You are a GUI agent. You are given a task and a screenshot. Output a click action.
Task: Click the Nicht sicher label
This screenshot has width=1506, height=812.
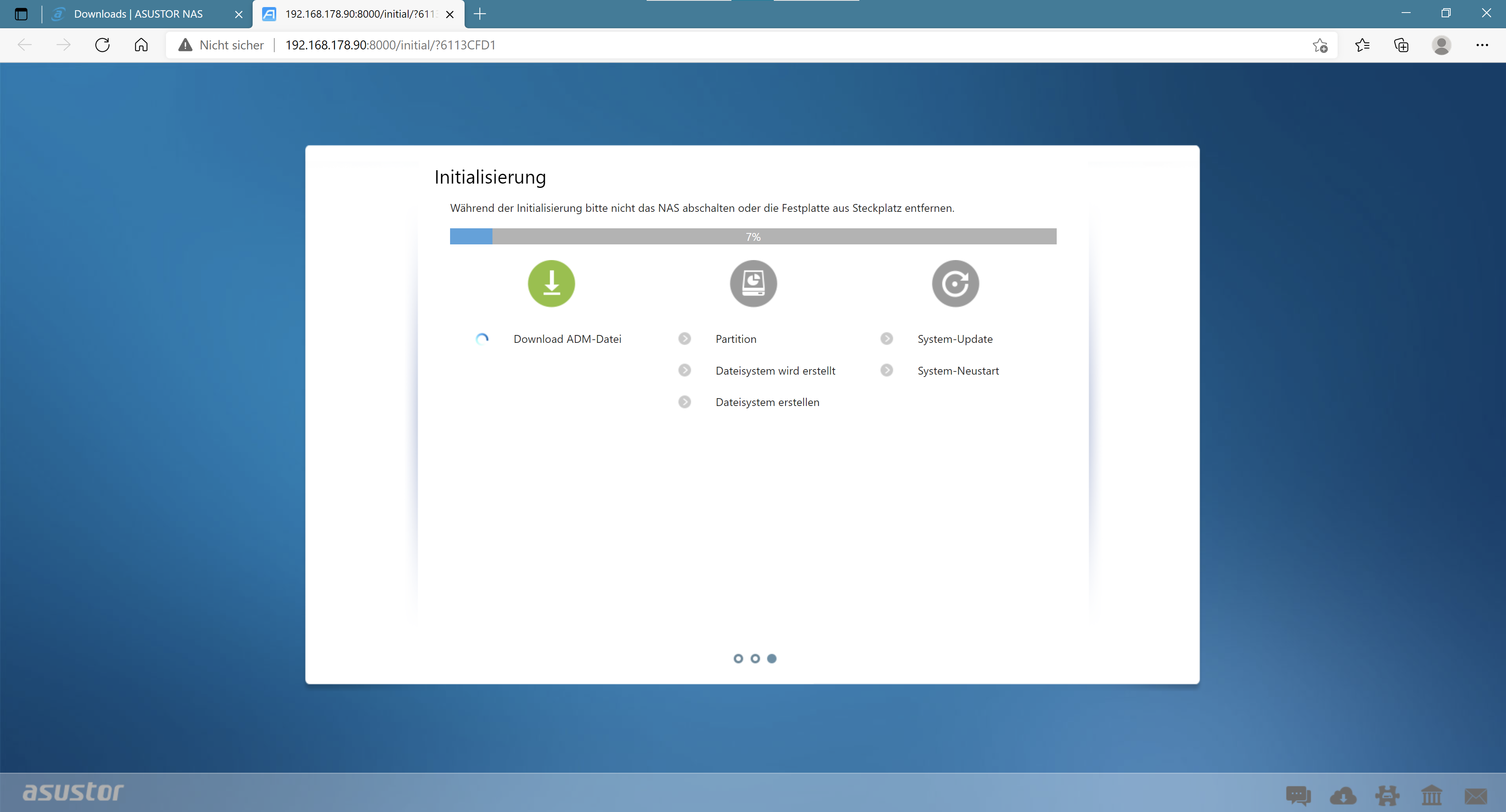(232, 45)
